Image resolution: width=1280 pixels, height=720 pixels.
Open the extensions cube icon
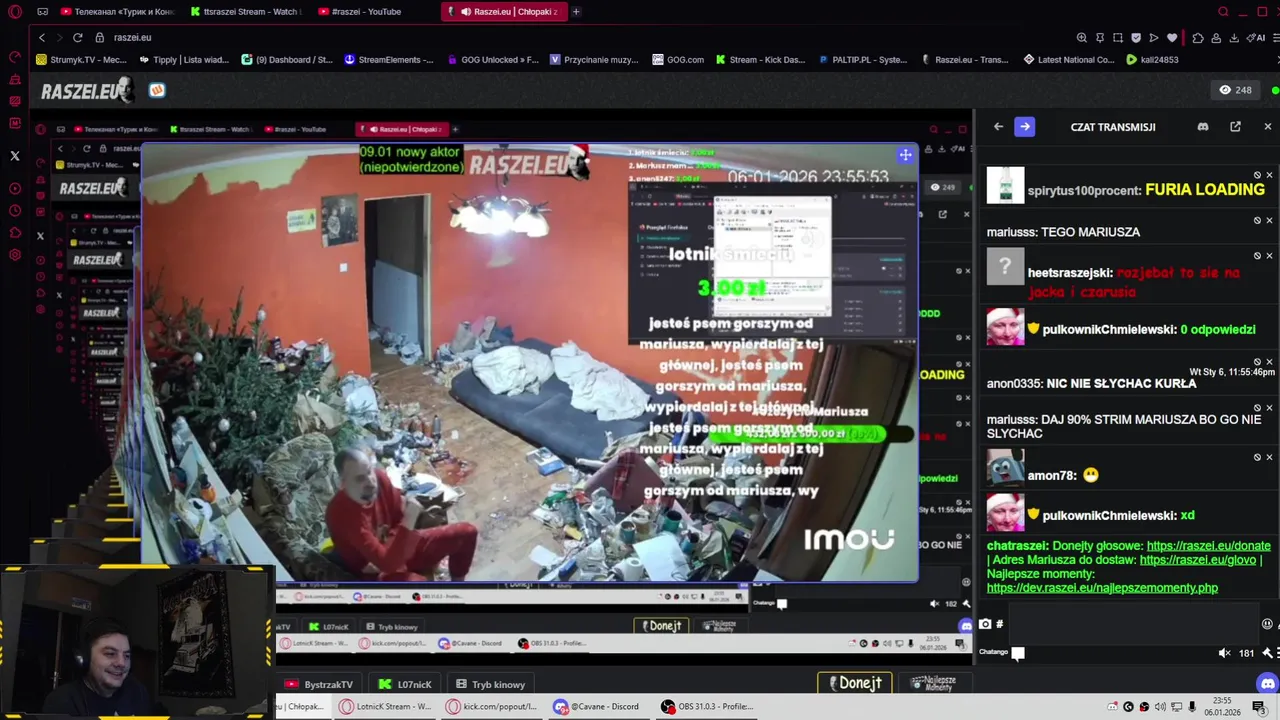tap(1198, 38)
